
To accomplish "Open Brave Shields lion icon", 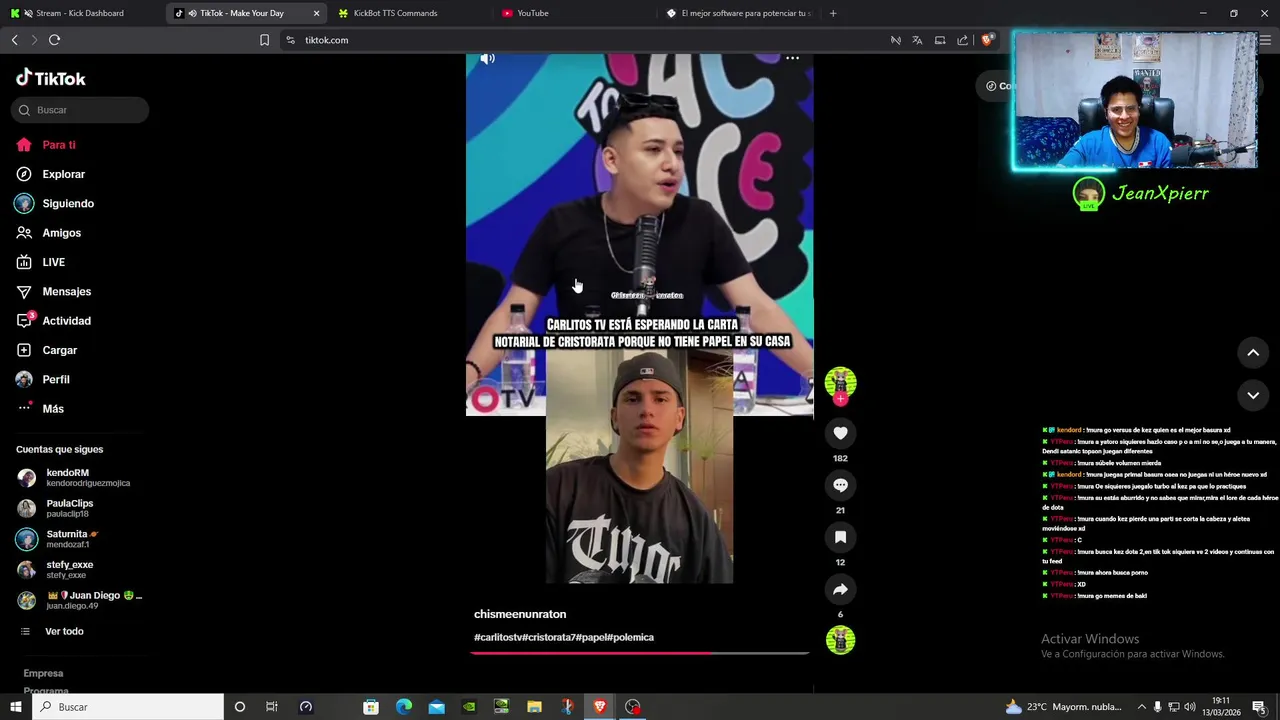I will pos(987,40).
